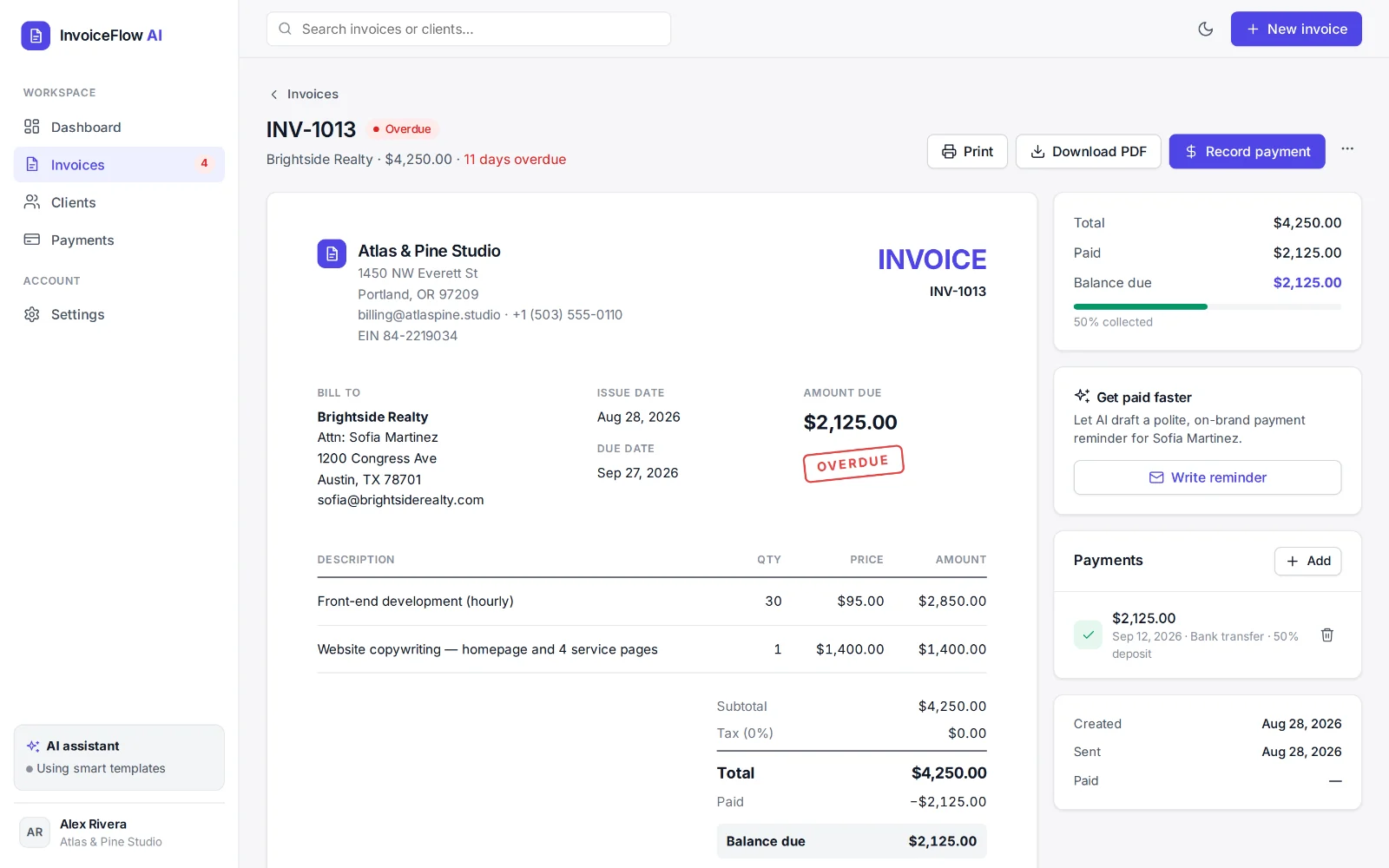The image size is (1389, 868).
Task: Click the Using smart templates status text
Action: click(101, 769)
